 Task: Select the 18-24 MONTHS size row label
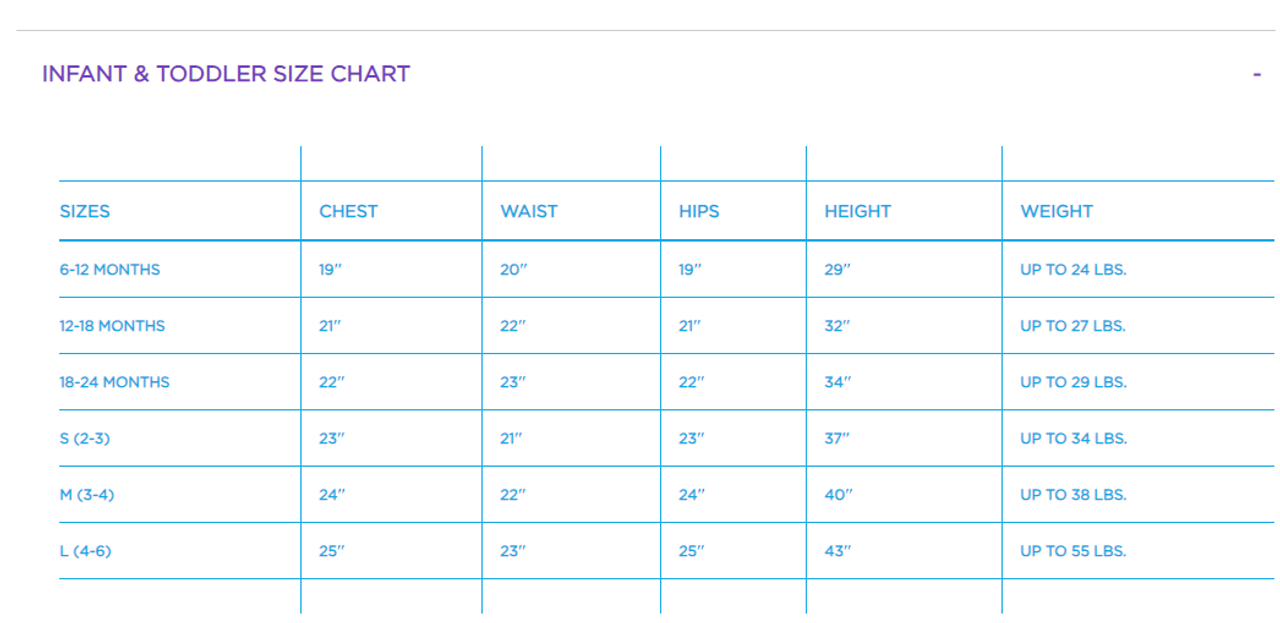click(x=114, y=382)
